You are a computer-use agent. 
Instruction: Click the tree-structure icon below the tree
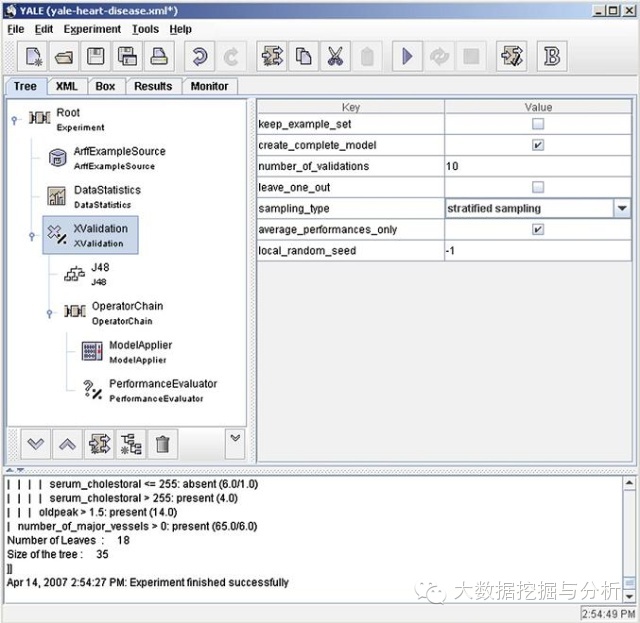pyautogui.click(x=131, y=444)
